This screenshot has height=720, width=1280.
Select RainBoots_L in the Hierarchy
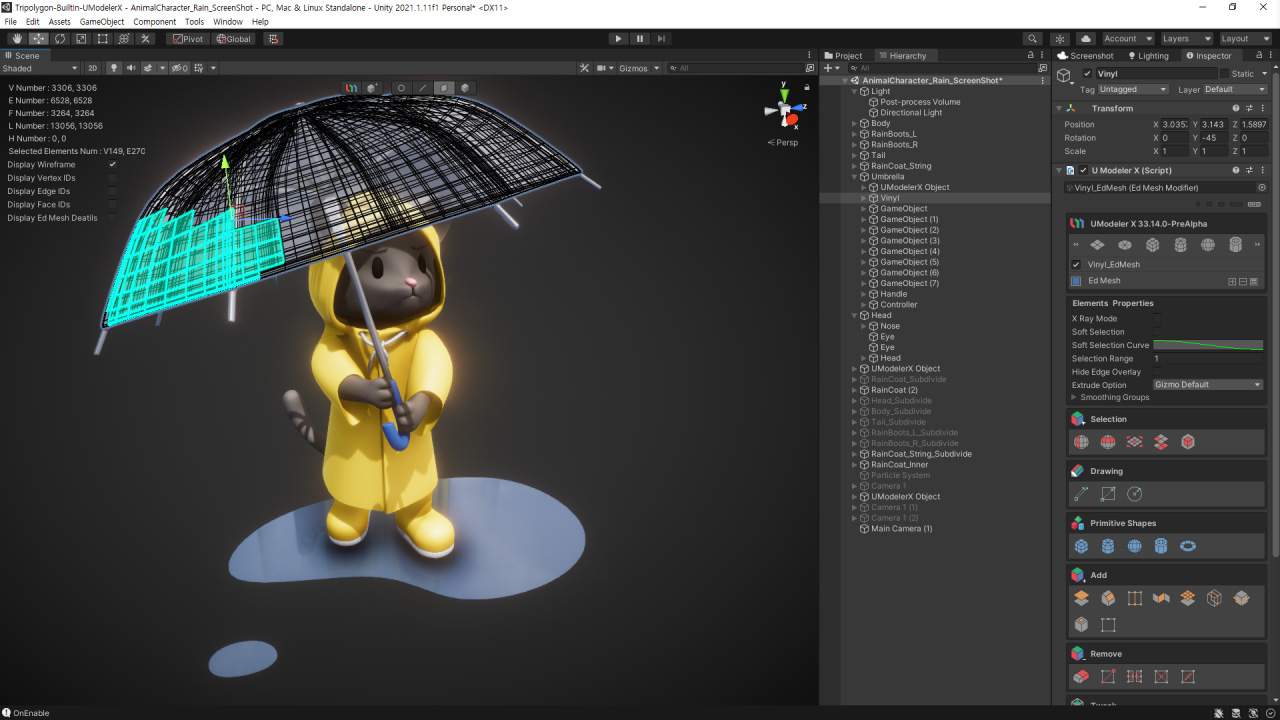point(894,134)
